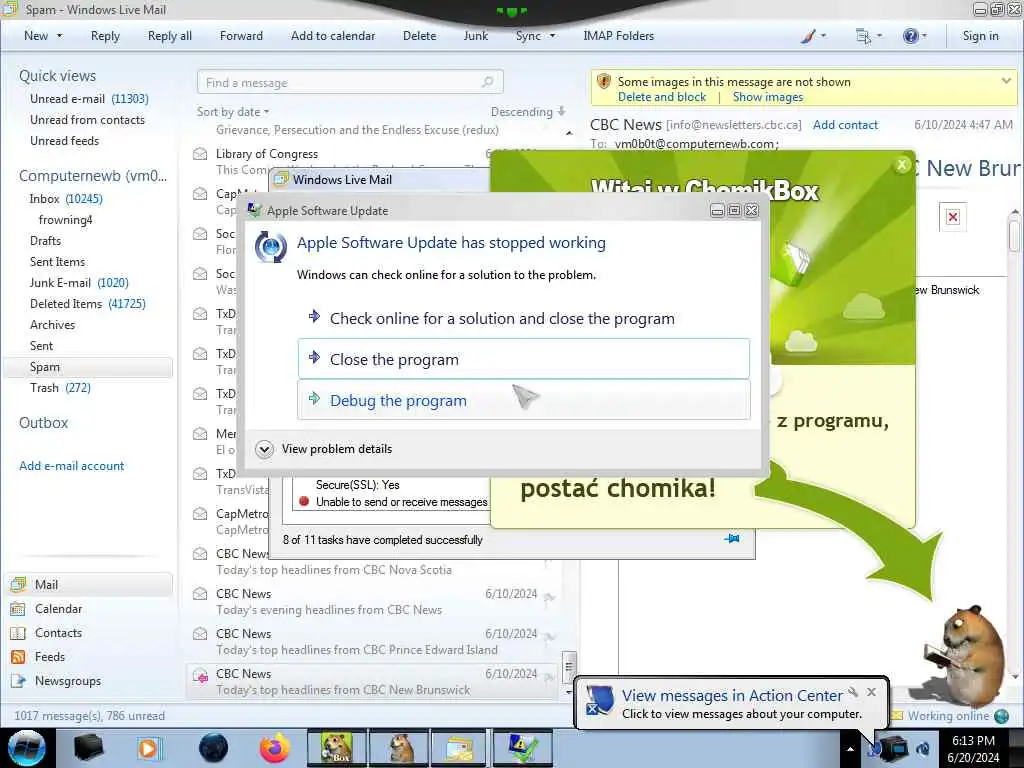Open the ChomikBox taskbar button
This screenshot has height=768, width=1024.
point(336,748)
